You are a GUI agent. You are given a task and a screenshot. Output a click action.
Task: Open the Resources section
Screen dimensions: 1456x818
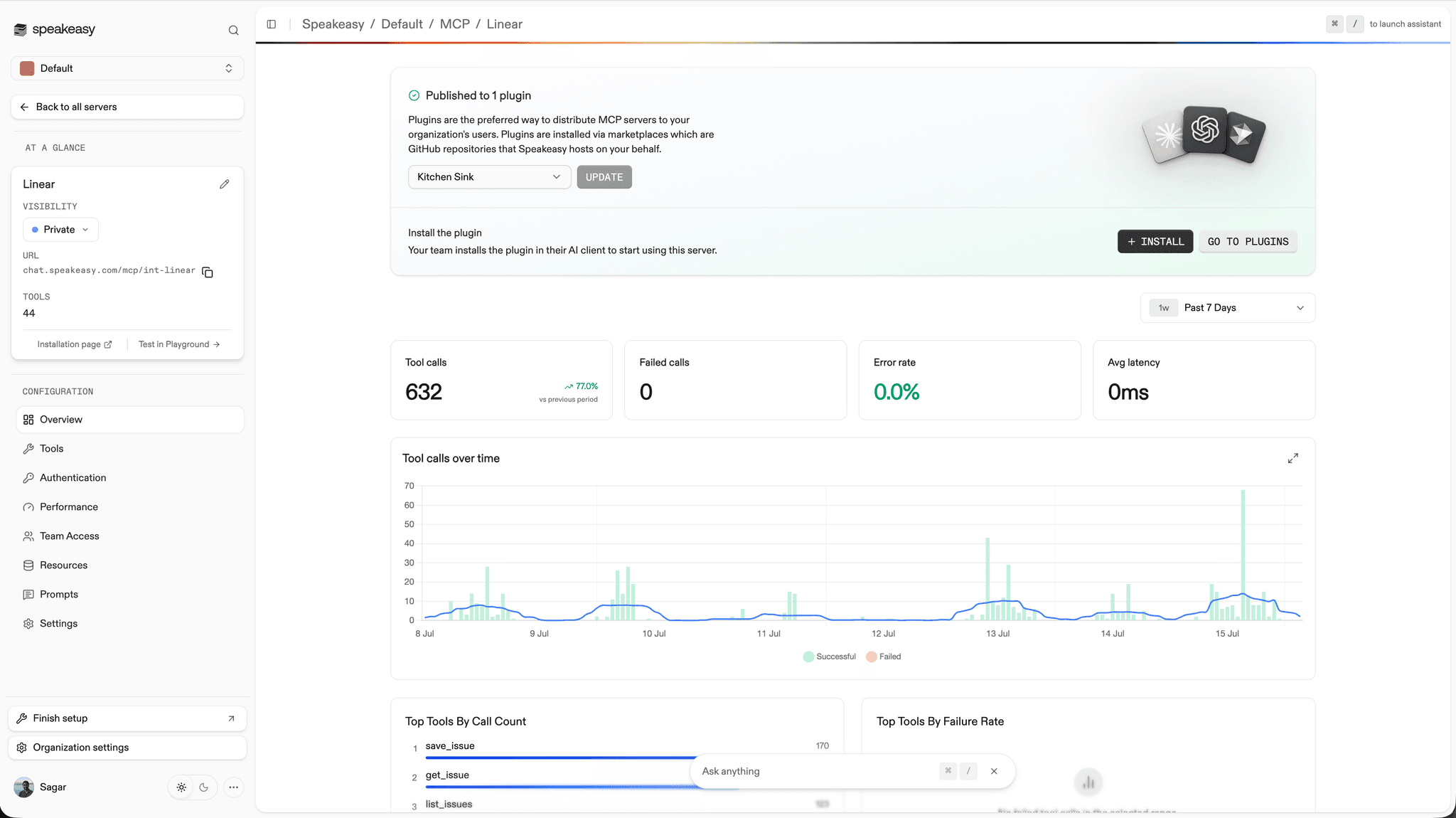click(x=130, y=565)
